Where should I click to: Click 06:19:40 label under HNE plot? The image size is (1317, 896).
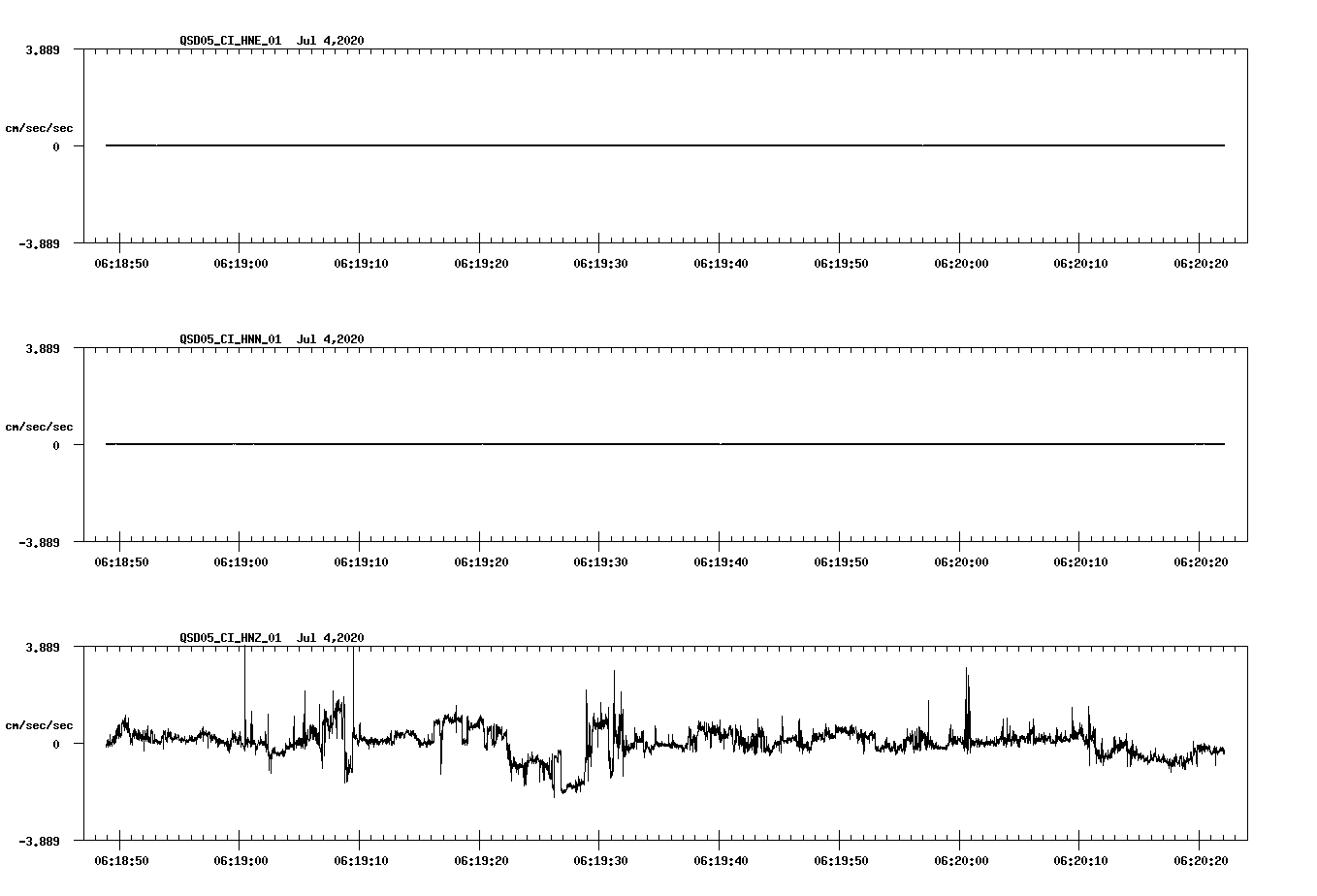[721, 264]
